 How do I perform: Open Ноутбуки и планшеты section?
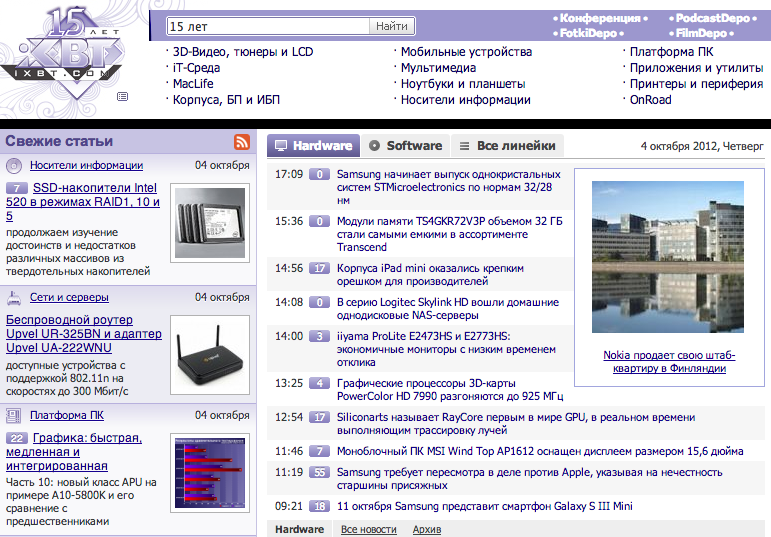pyautogui.click(x=463, y=84)
